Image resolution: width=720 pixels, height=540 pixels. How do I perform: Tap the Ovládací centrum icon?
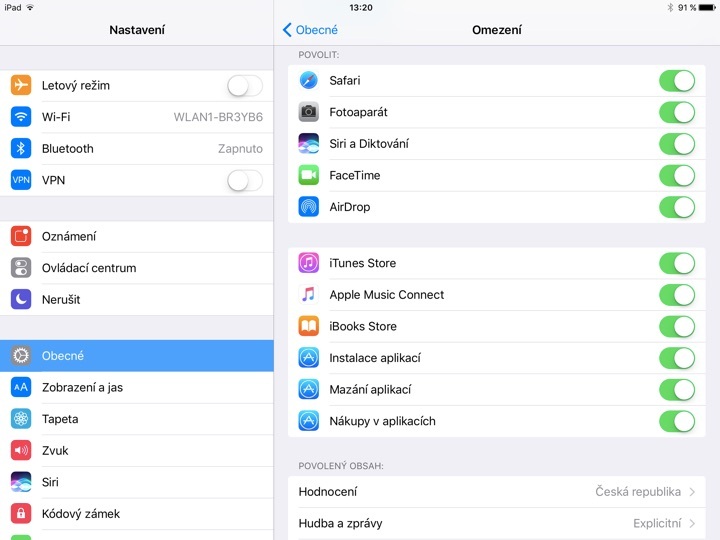[21, 268]
